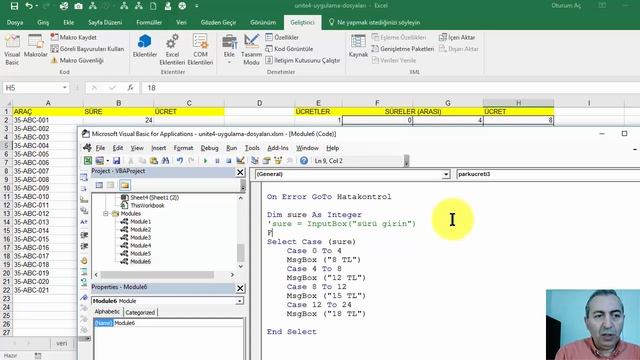640x360 pixels.
Task: Open Excel Eklentileri gear icon
Action: pyautogui.click(x=172, y=49)
